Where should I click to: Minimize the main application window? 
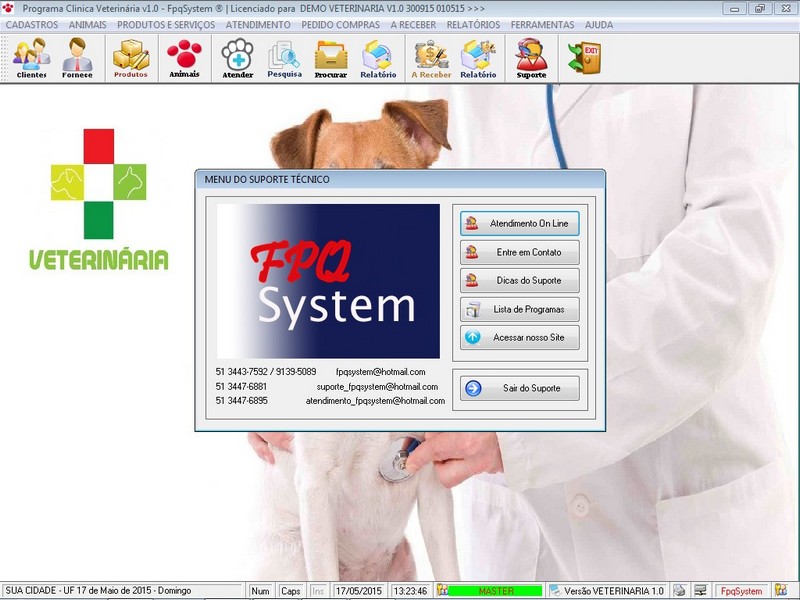[734, 8]
